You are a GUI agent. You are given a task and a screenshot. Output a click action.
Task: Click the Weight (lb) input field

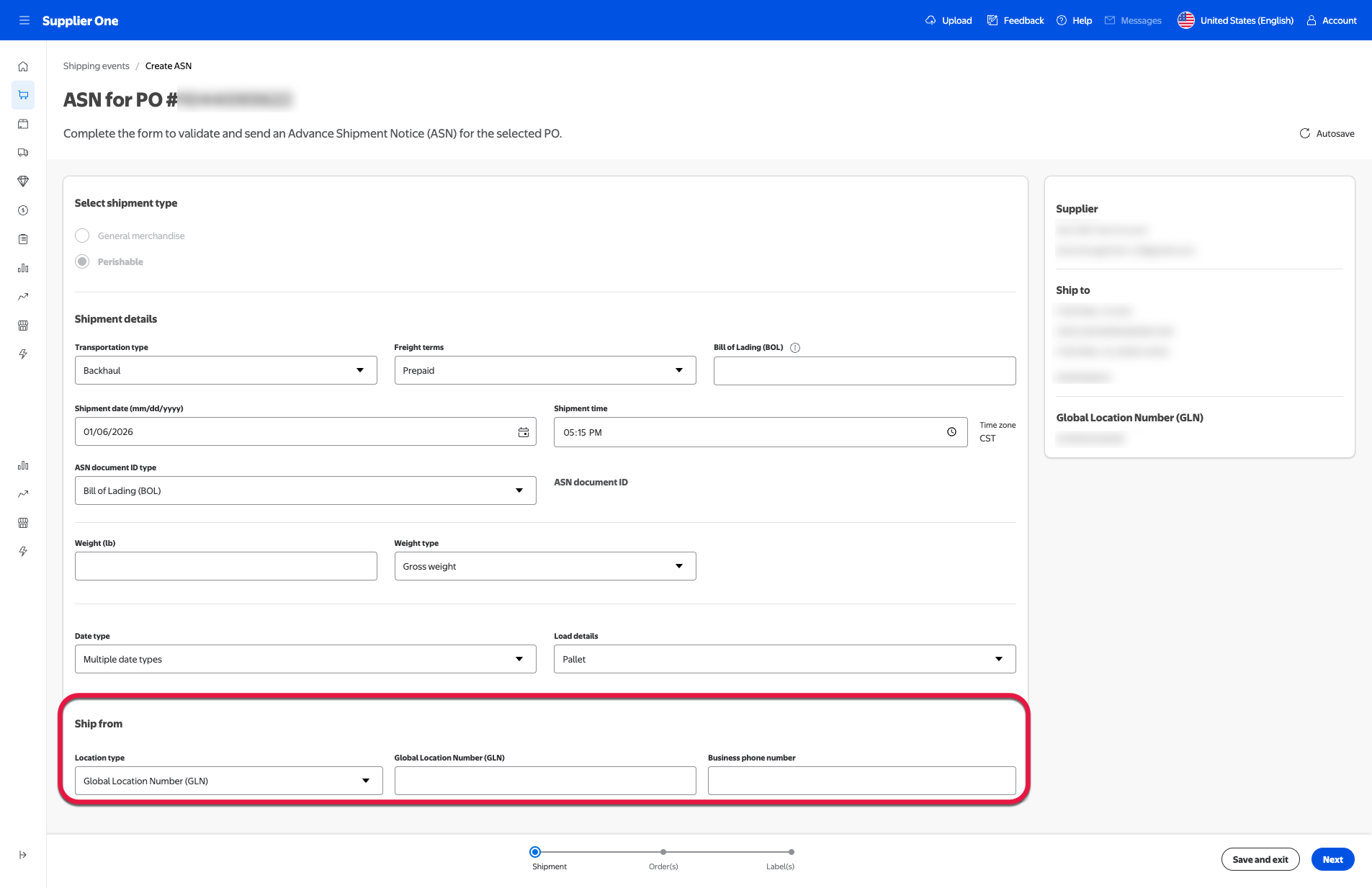pos(225,567)
